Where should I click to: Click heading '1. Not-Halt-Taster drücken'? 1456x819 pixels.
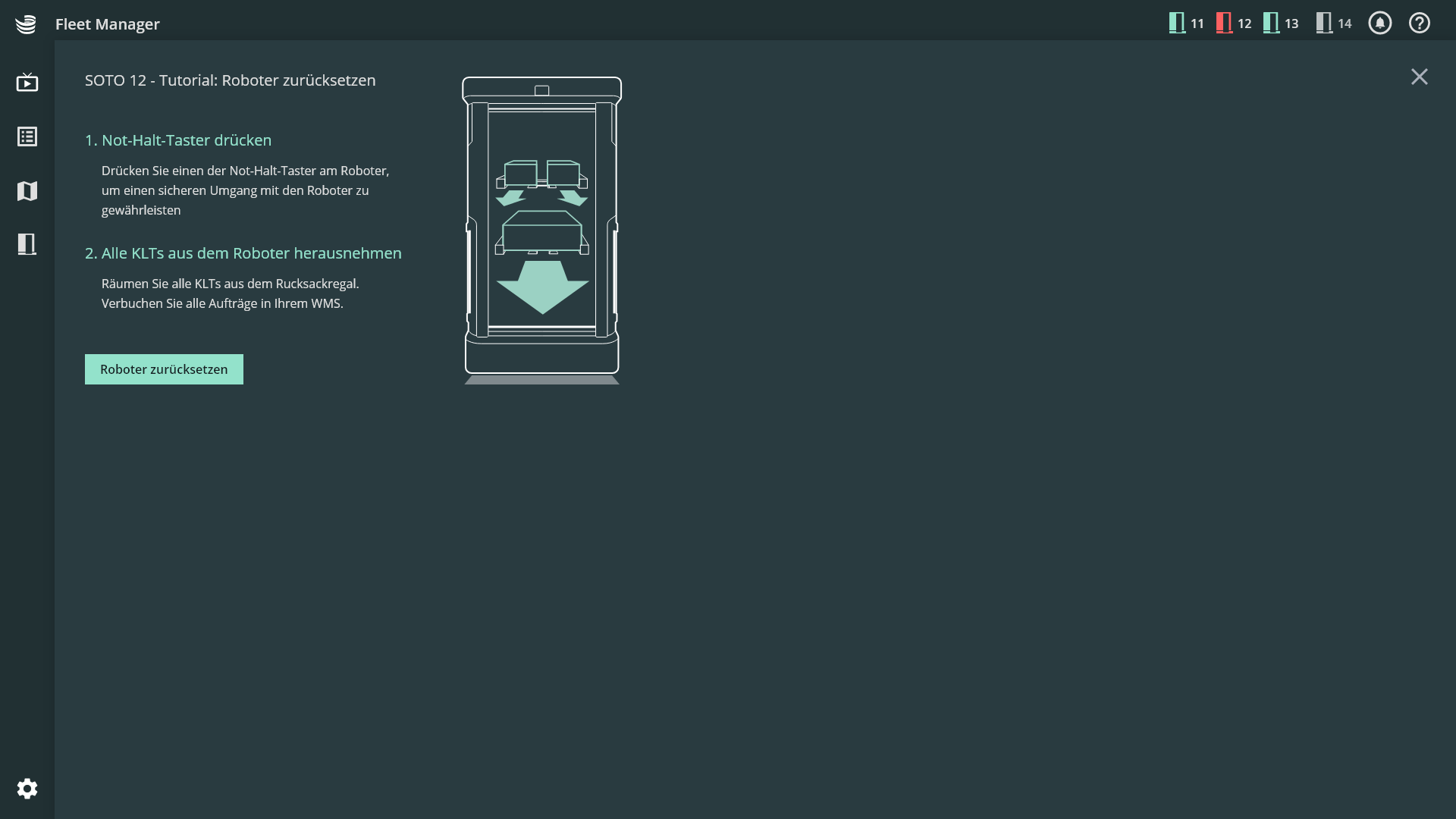[x=178, y=140]
